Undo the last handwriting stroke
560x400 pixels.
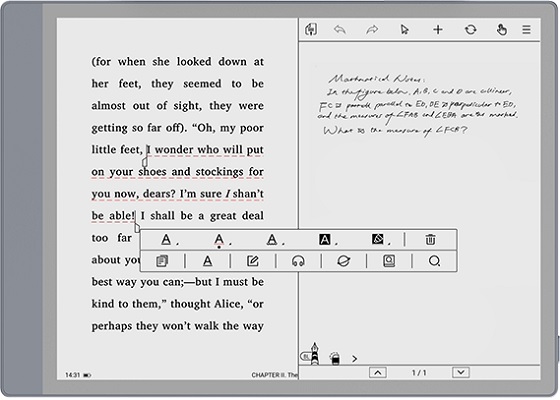click(340, 30)
